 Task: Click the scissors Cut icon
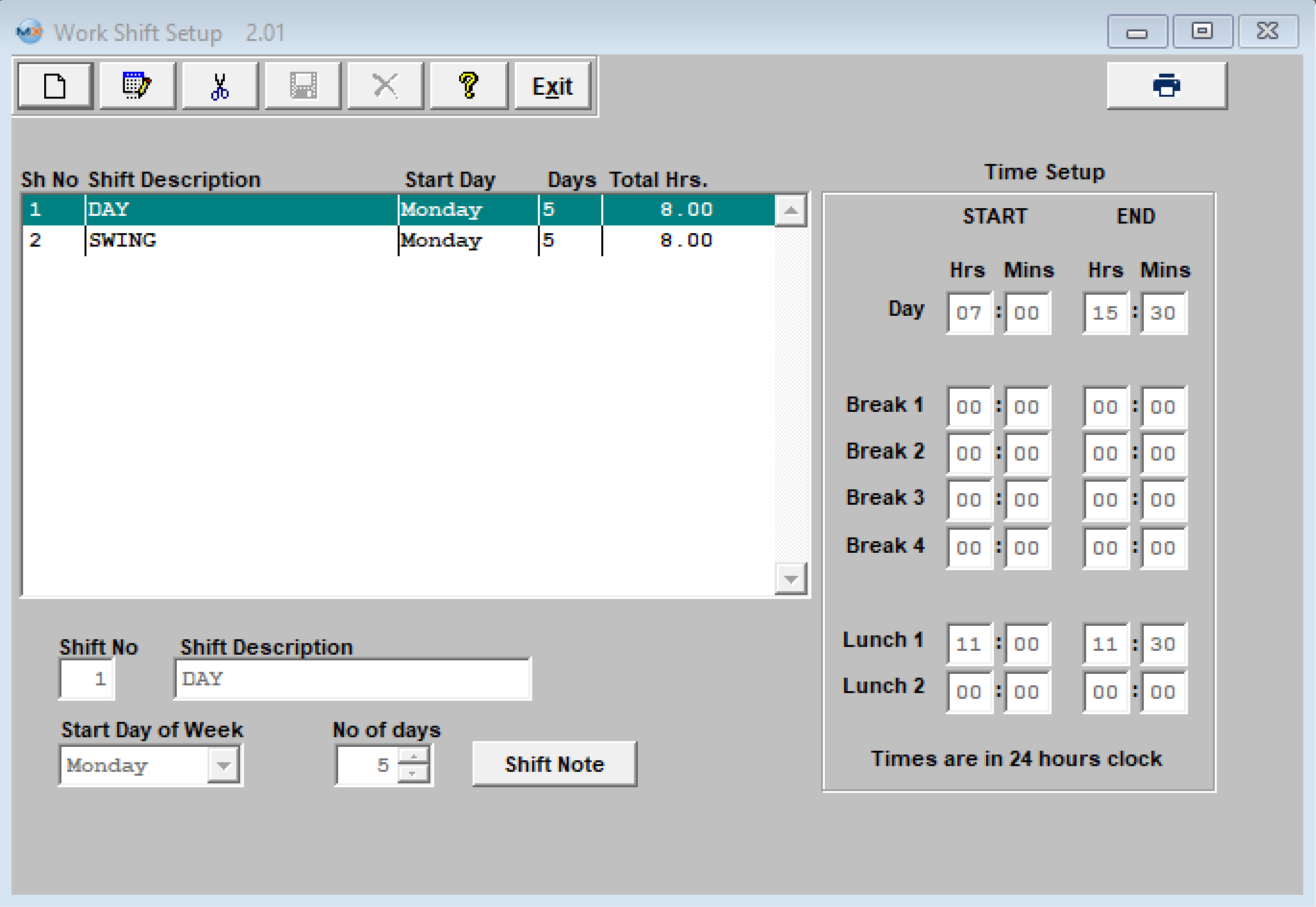coord(220,86)
